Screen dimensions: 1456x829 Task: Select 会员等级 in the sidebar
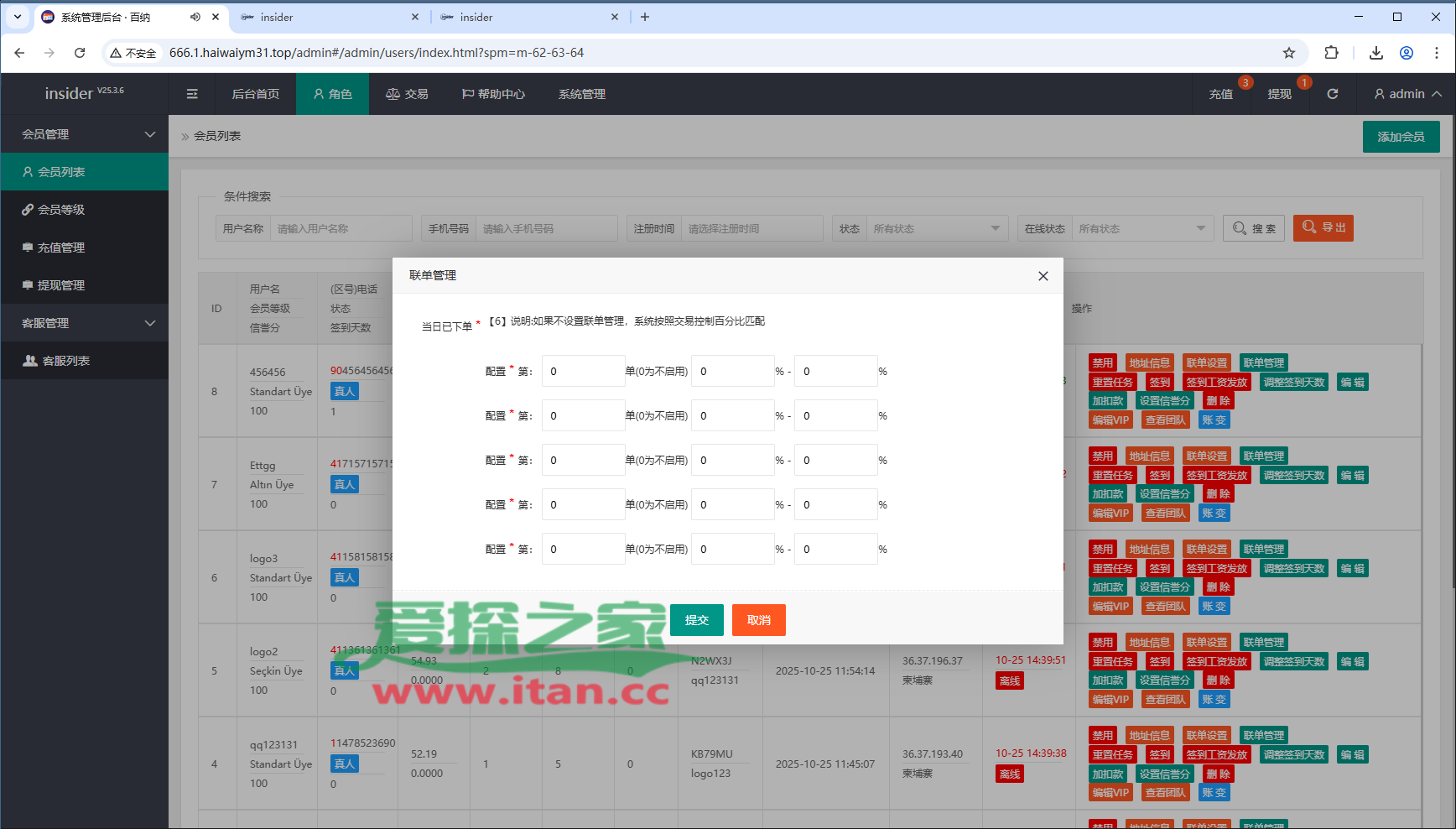coord(61,210)
